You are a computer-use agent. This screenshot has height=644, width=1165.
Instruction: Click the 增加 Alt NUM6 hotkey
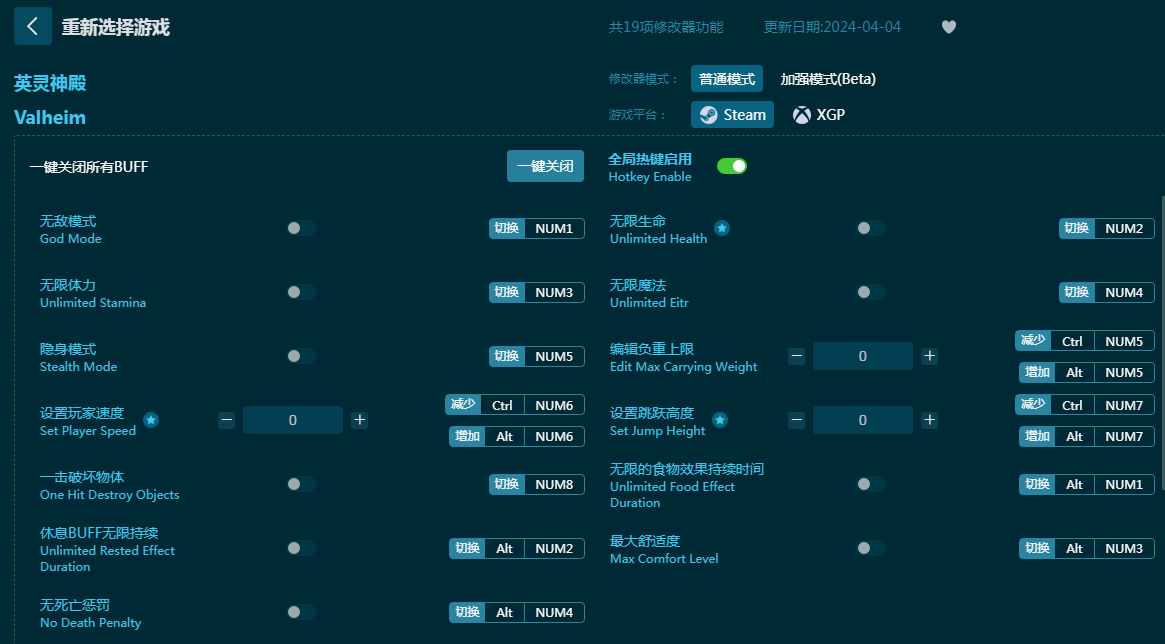[516, 436]
